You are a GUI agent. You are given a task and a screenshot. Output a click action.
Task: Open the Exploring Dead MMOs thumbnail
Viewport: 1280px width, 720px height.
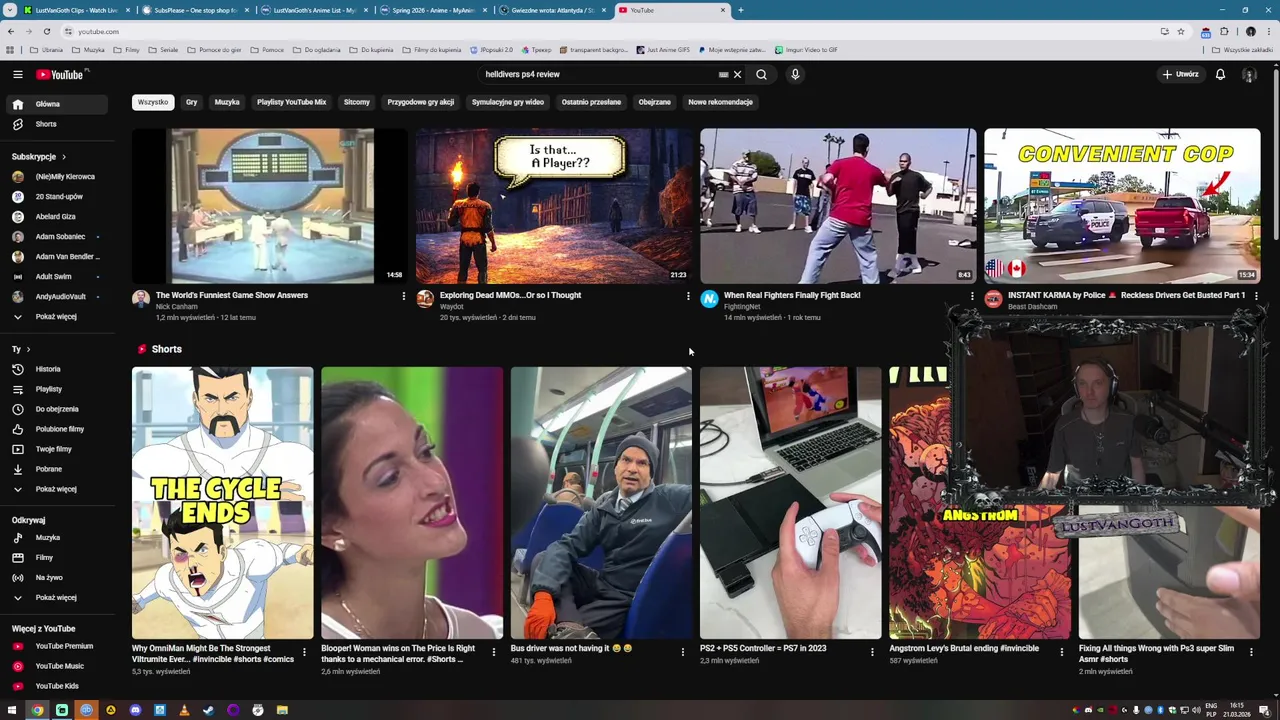coord(554,206)
